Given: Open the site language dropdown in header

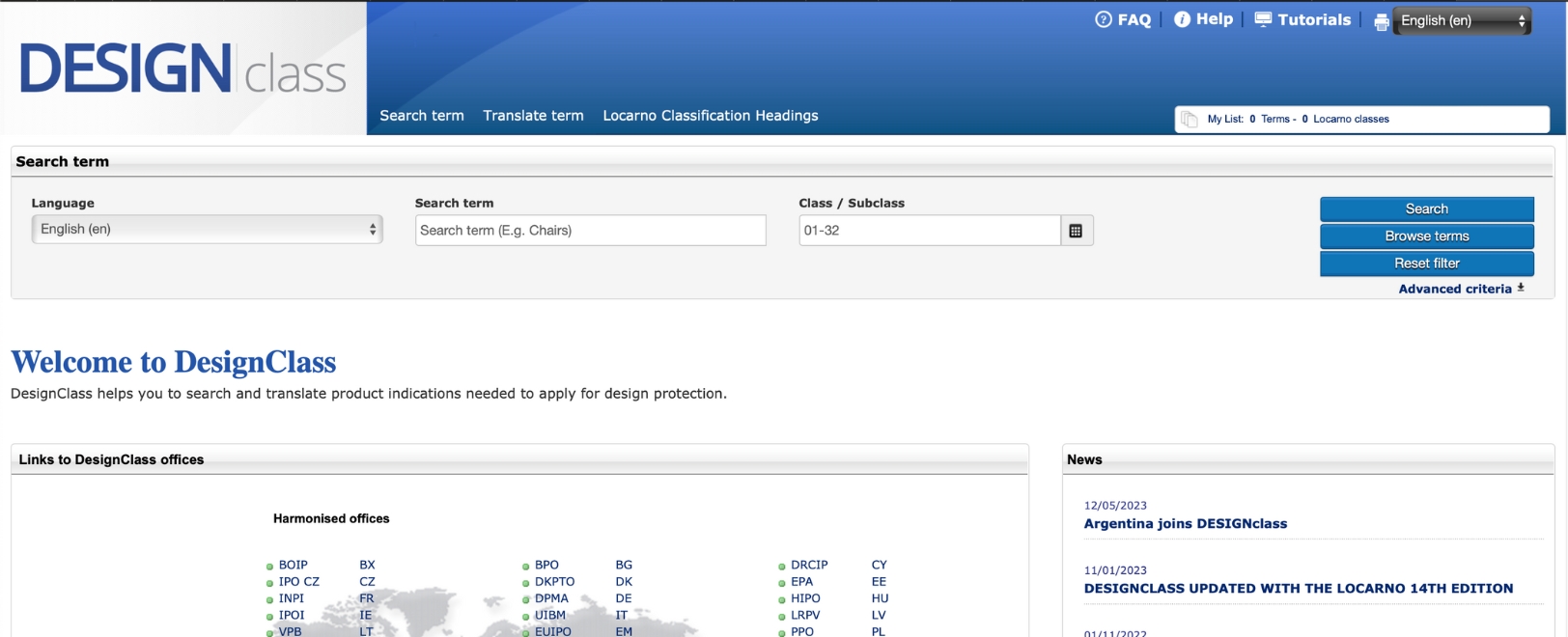Looking at the screenshot, I should (x=1462, y=20).
